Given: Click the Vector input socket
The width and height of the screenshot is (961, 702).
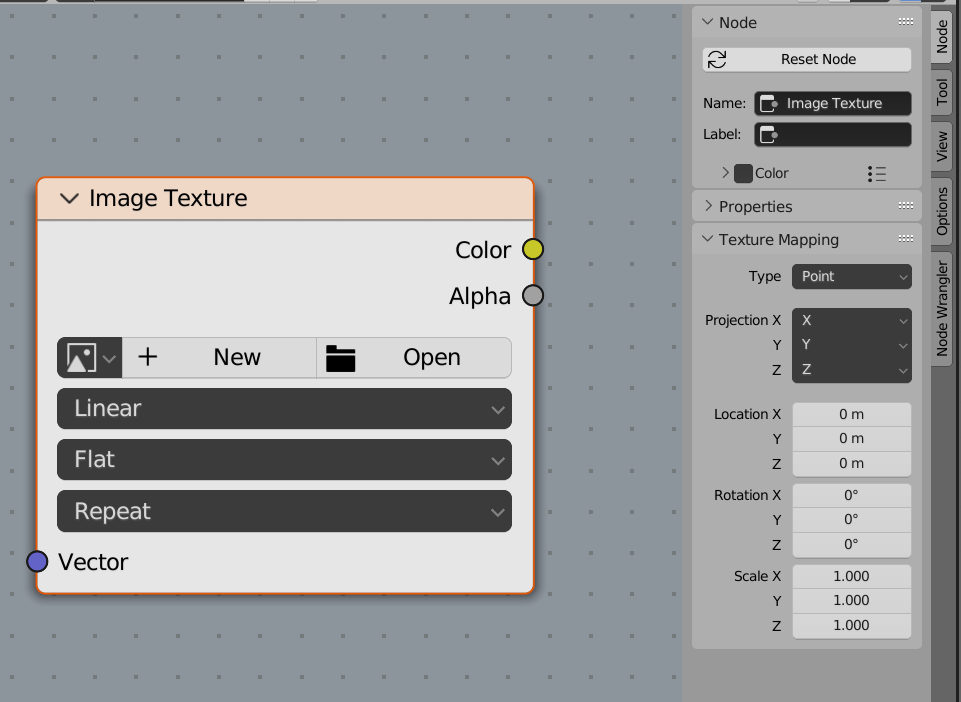Looking at the screenshot, I should (x=37, y=561).
